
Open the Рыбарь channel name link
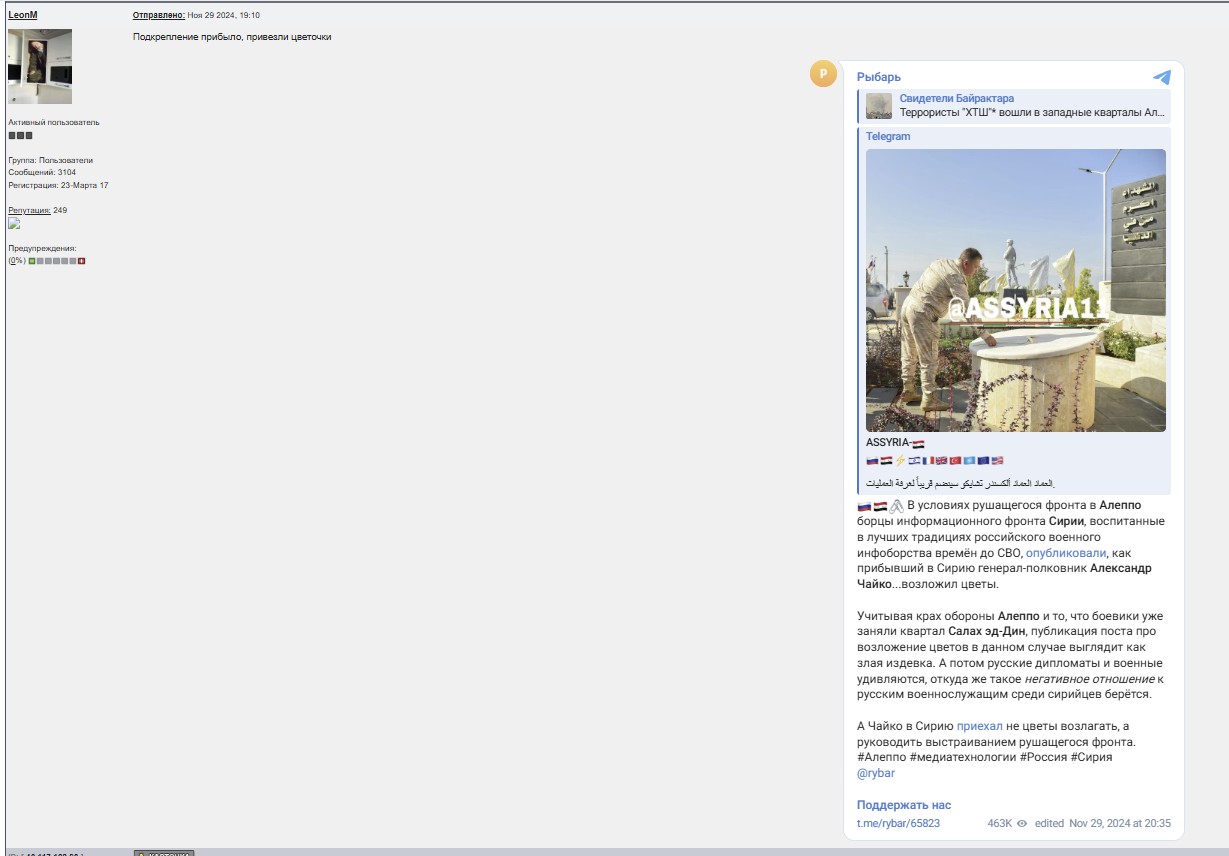tap(879, 77)
